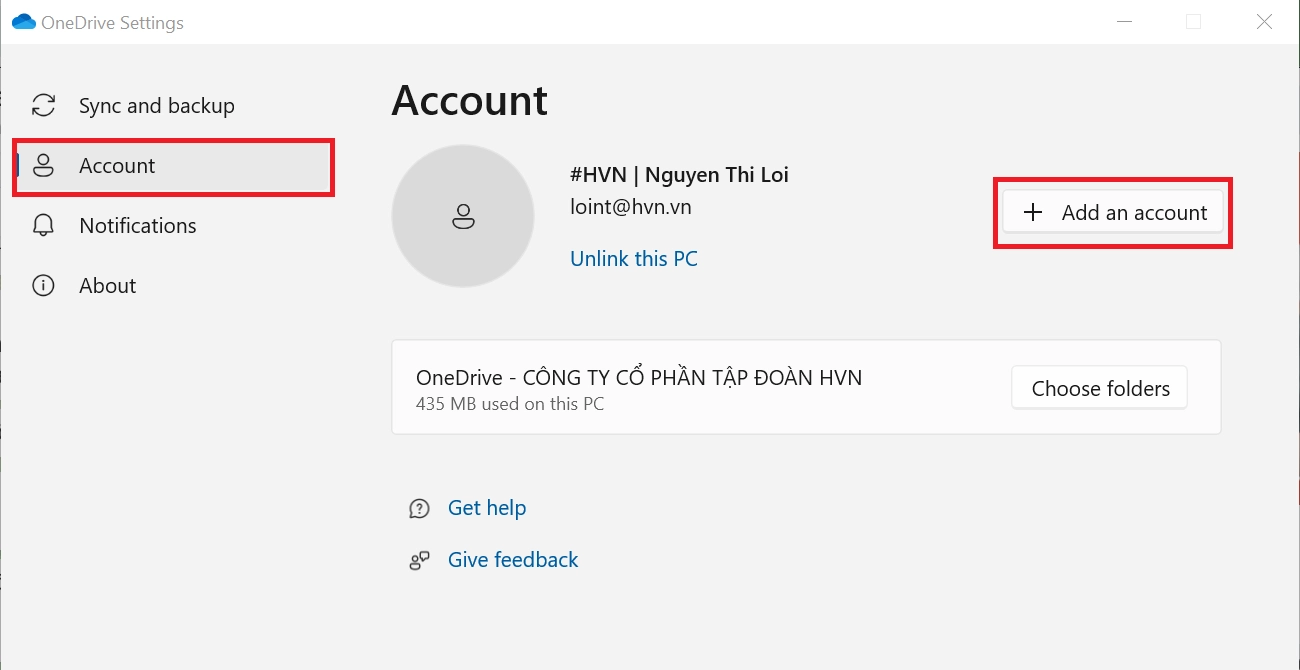This screenshot has height=670, width=1300.
Task: Click the Account person icon in sidebar
Action: pos(43,166)
